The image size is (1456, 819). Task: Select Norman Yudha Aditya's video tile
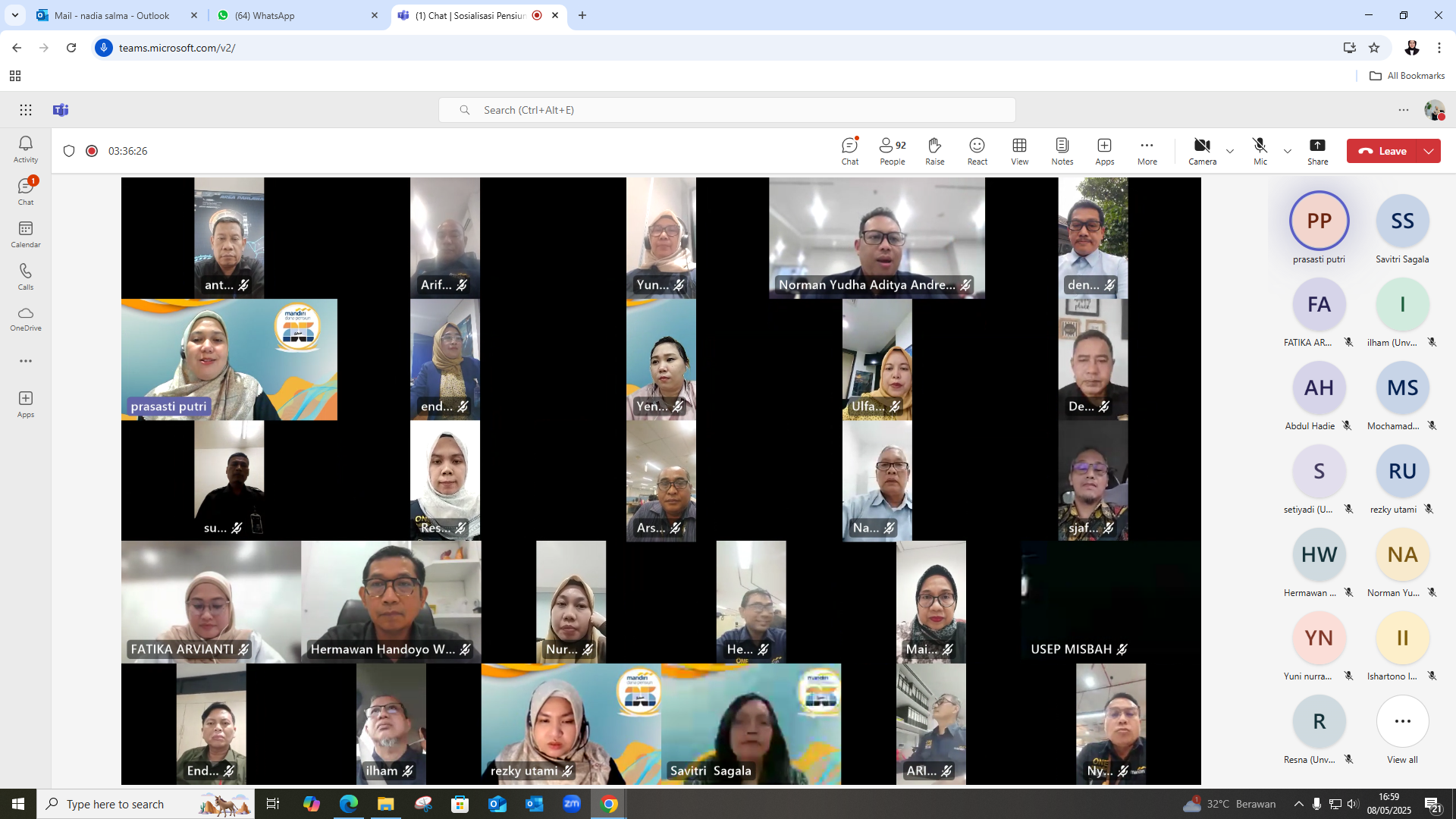point(877,238)
